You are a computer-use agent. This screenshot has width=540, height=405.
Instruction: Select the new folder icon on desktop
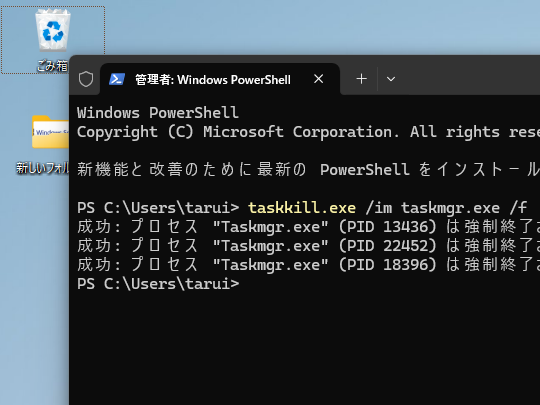click(x=50, y=132)
